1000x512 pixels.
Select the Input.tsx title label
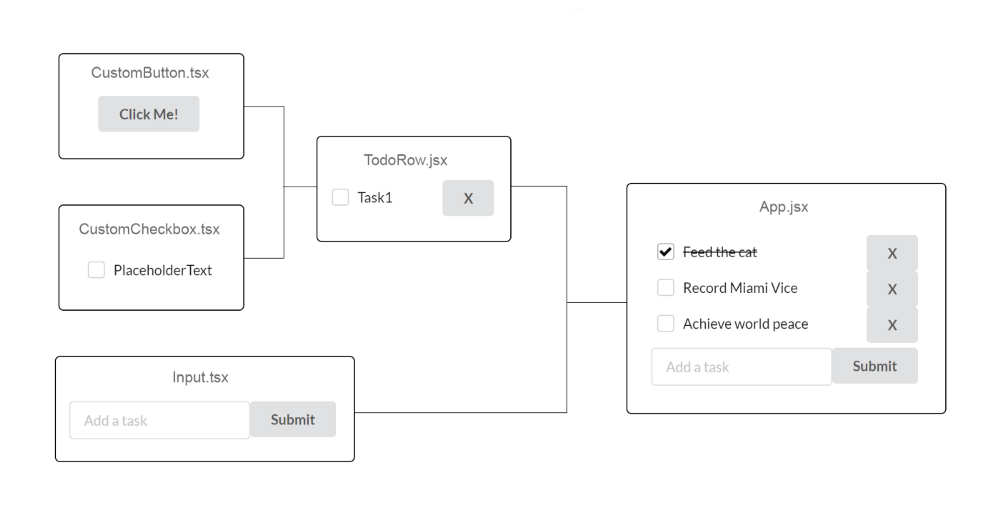[200, 377]
